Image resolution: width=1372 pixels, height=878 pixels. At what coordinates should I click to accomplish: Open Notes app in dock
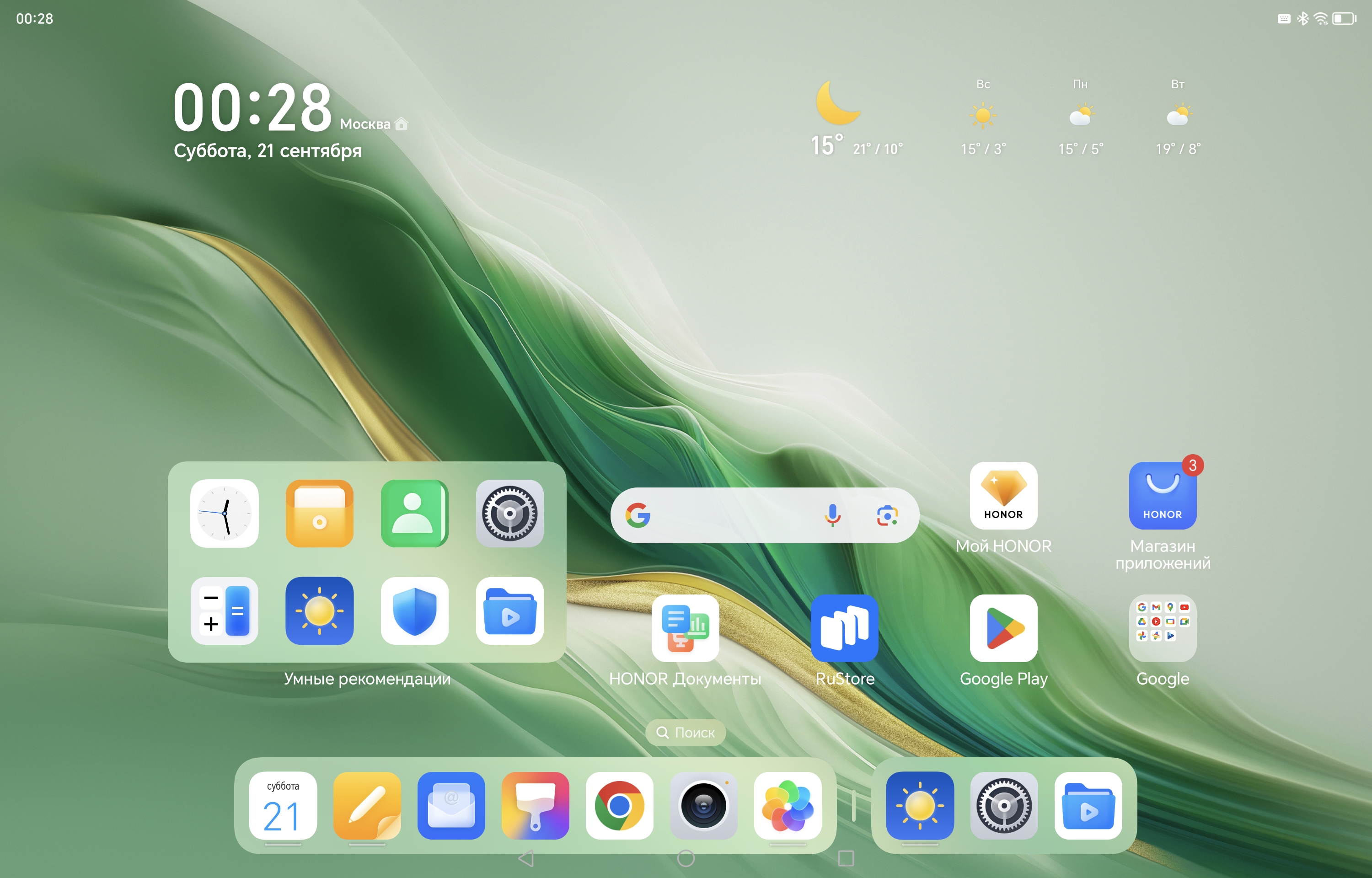(367, 806)
